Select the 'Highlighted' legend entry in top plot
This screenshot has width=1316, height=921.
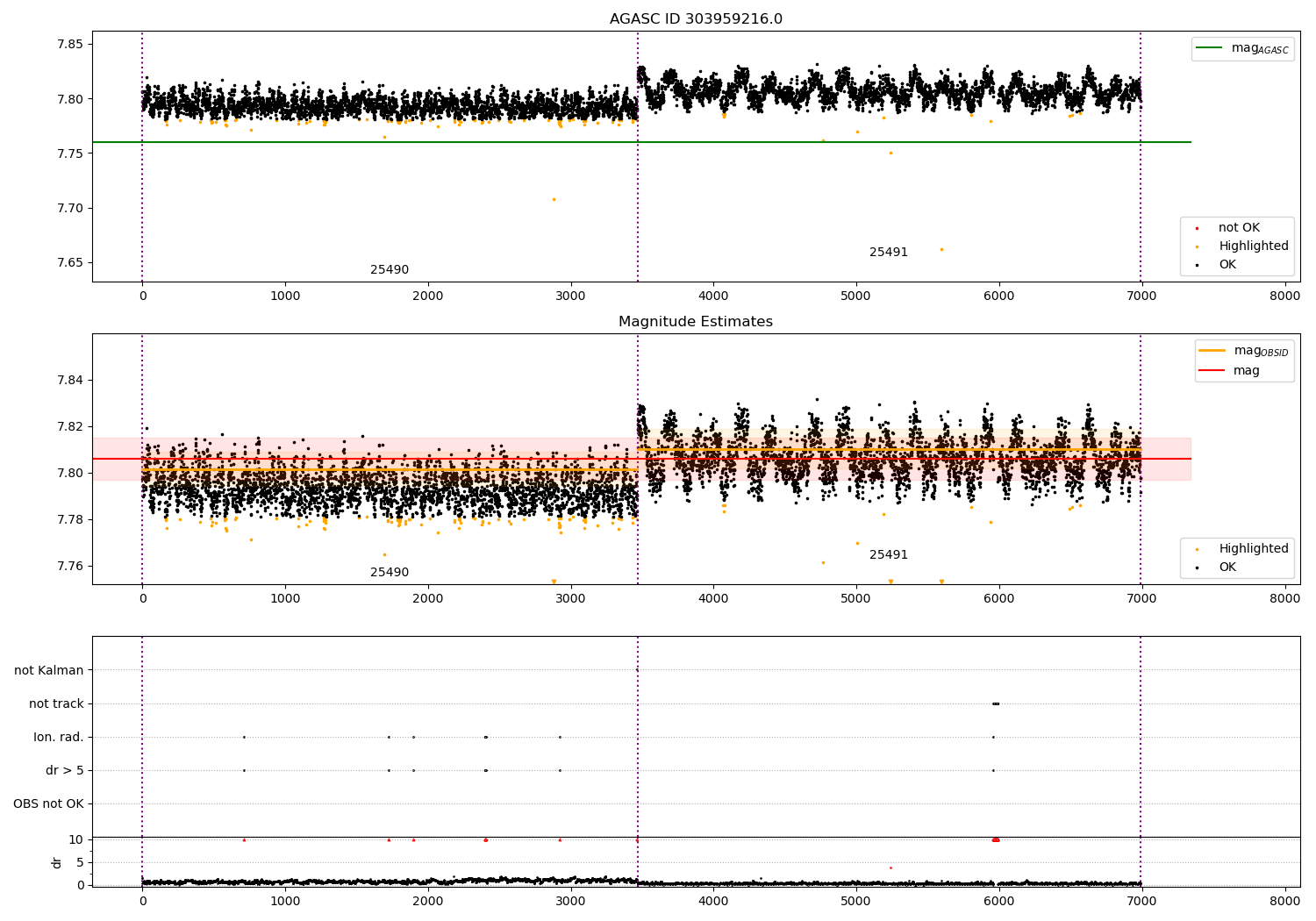click(1253, 246)
